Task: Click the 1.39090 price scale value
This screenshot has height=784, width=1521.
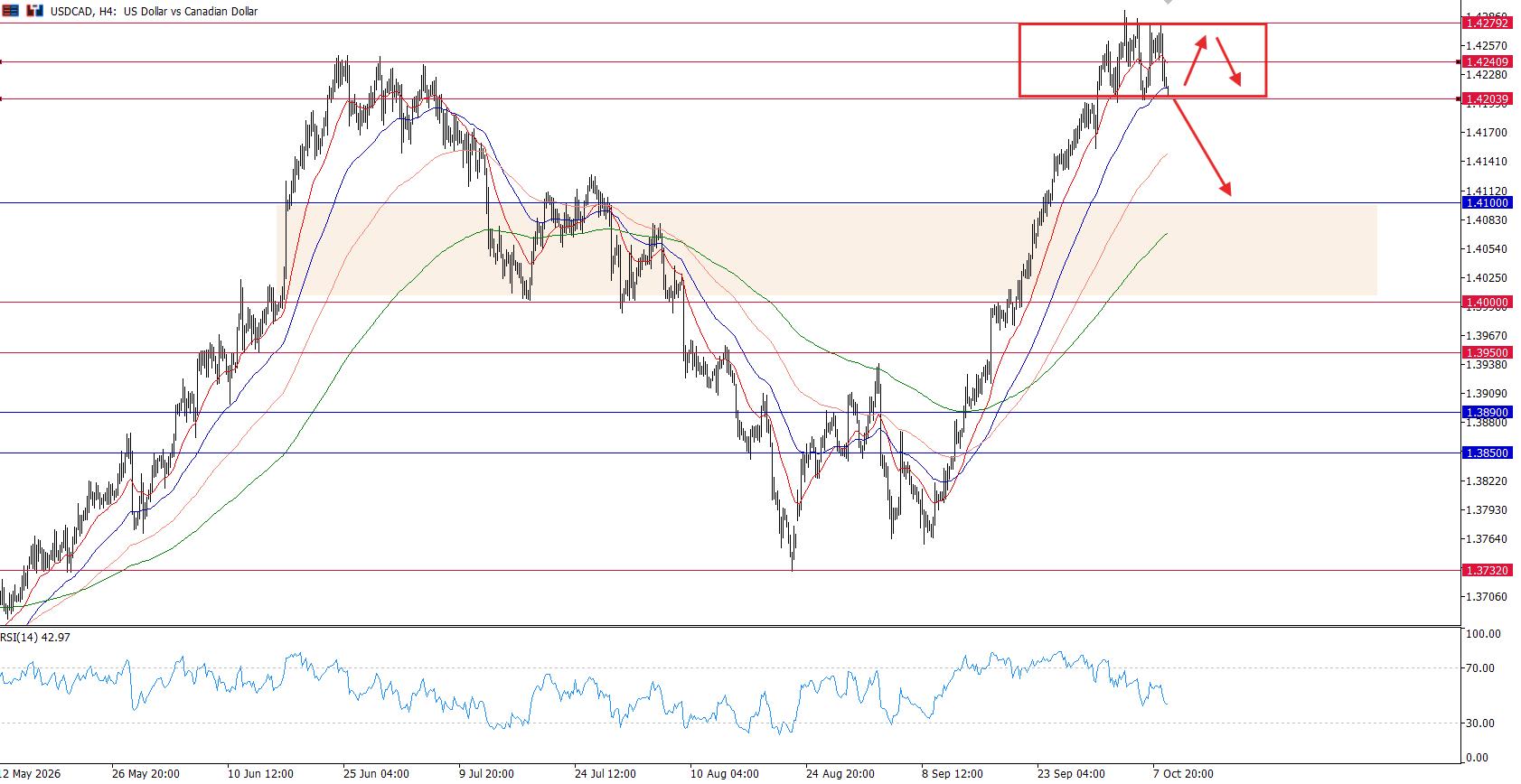Action: click(x=1486, y=394)
